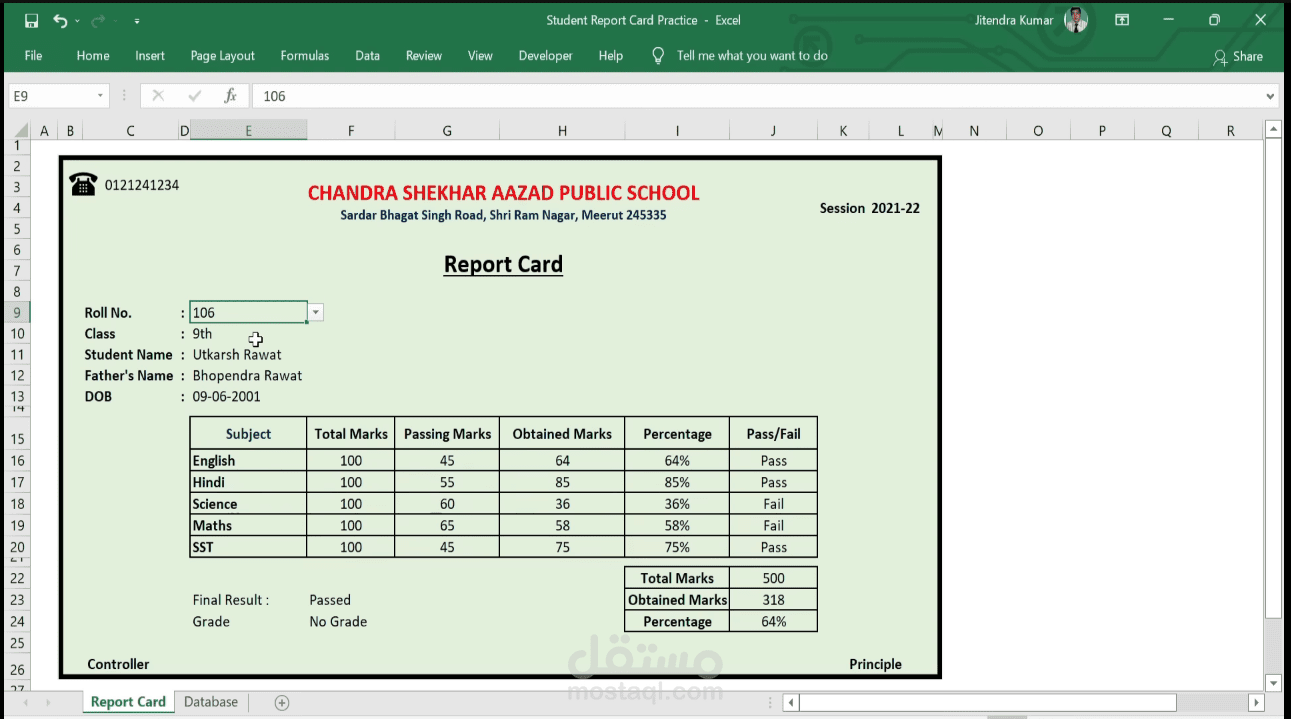Image resolution: width=1291 pixels, height=719 pixels.
Task: Click the horizontal scrollbar track
Action: 1020,702
